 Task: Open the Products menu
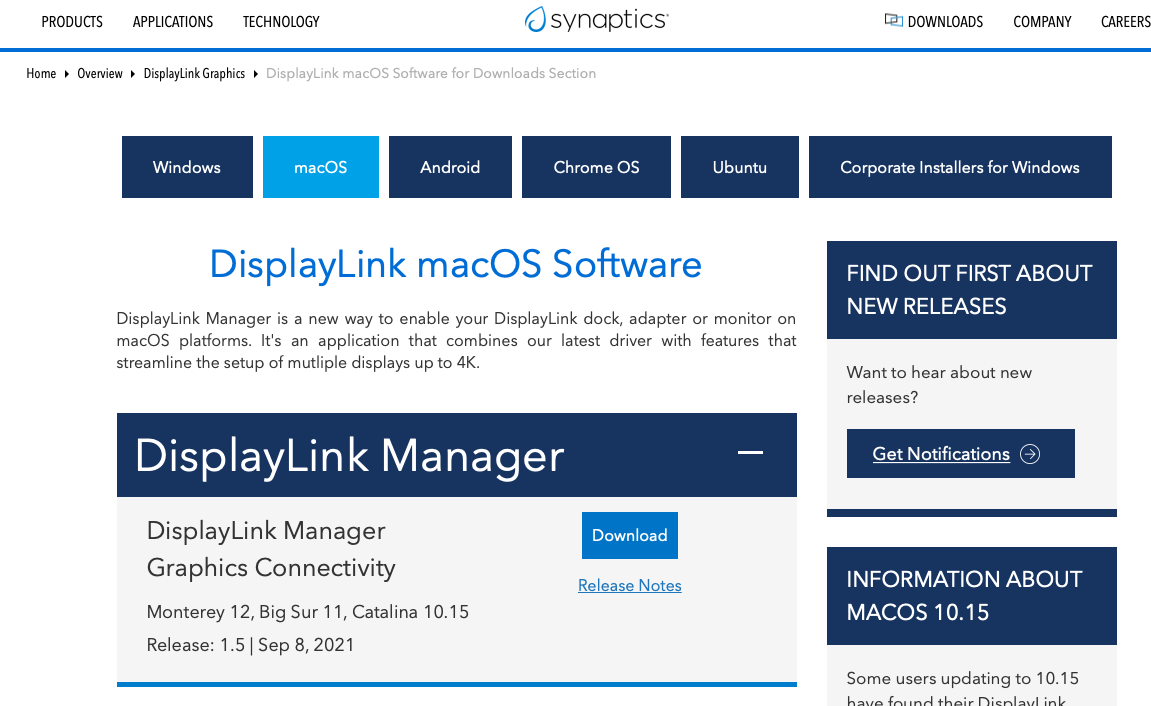72,21
